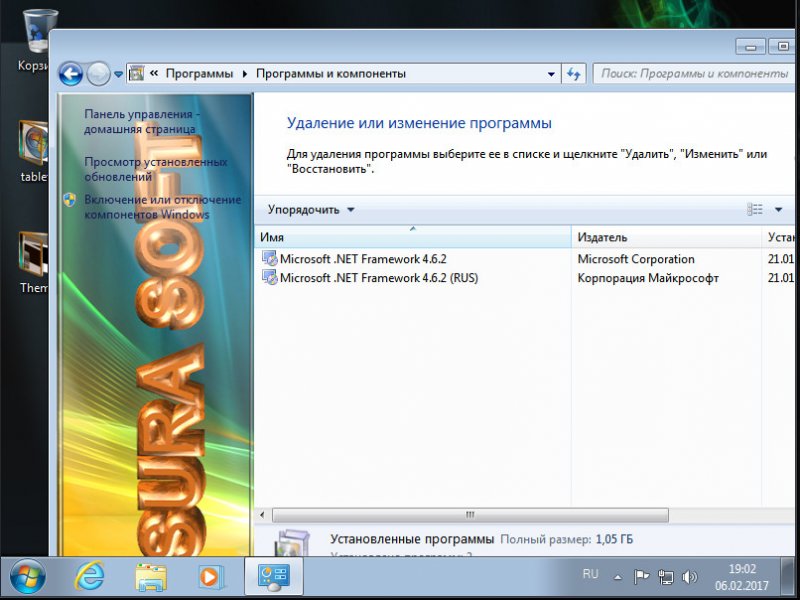Open address bar history dropdown arrow
The width and height of the screenshot is (800, 600).
[x=551, y=74]
